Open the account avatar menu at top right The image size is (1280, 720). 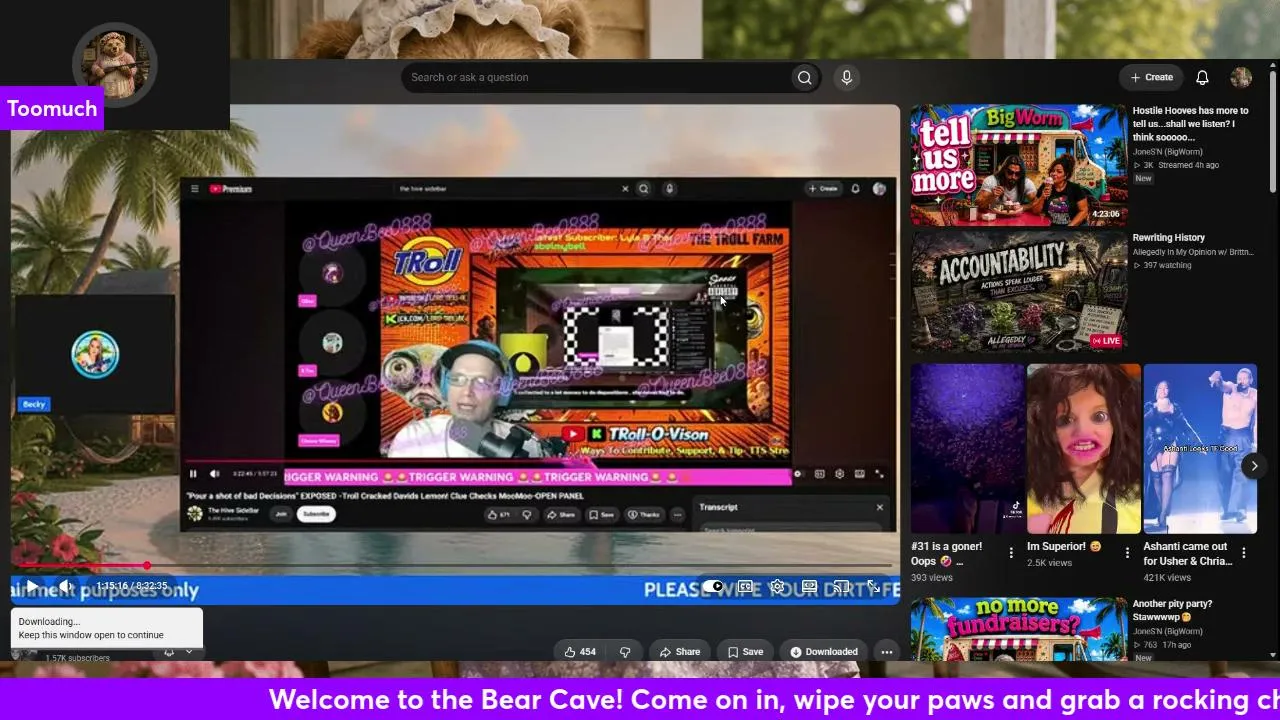tap(1241, 78)
